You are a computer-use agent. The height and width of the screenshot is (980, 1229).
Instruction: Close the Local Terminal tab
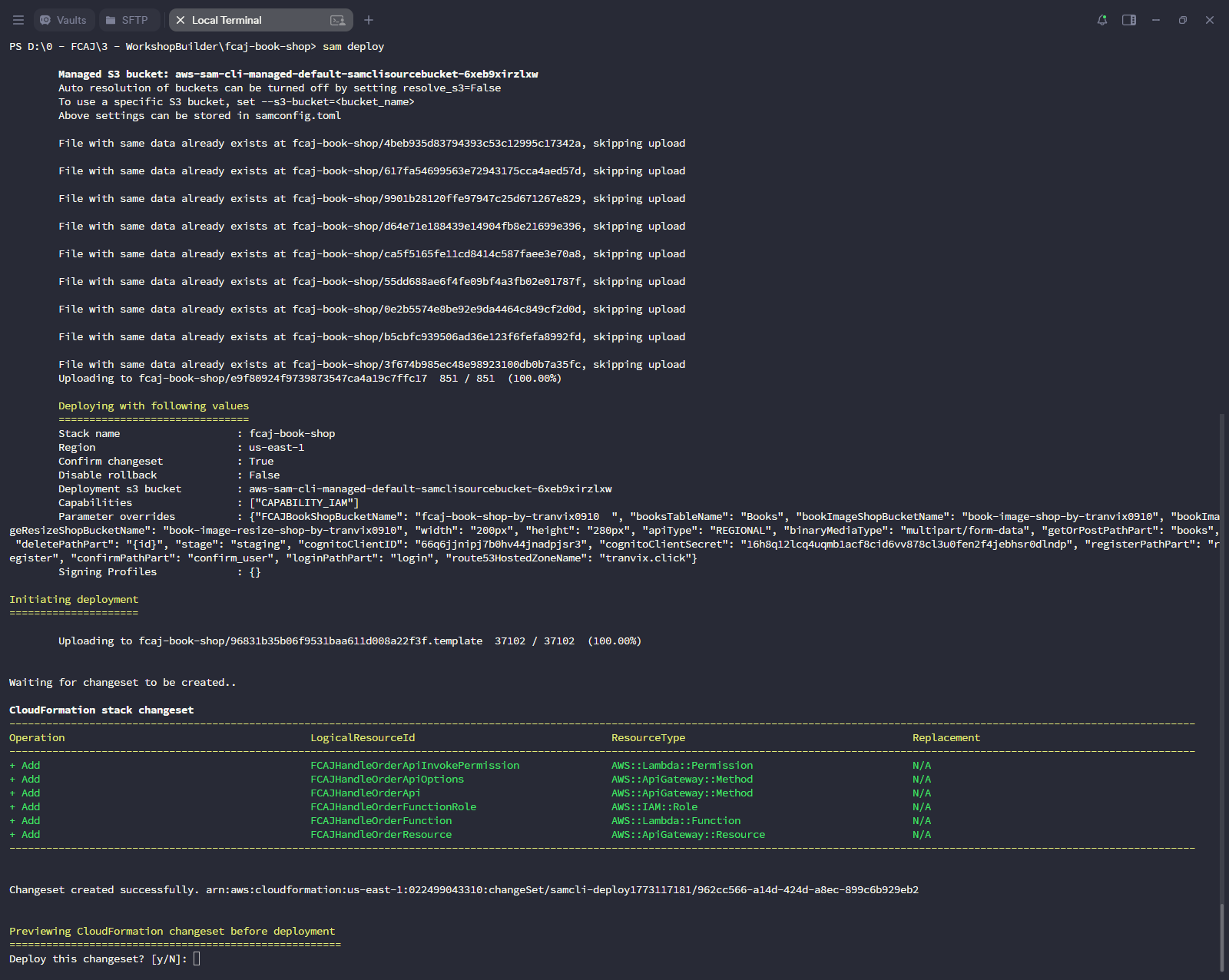tap(181, 20)
